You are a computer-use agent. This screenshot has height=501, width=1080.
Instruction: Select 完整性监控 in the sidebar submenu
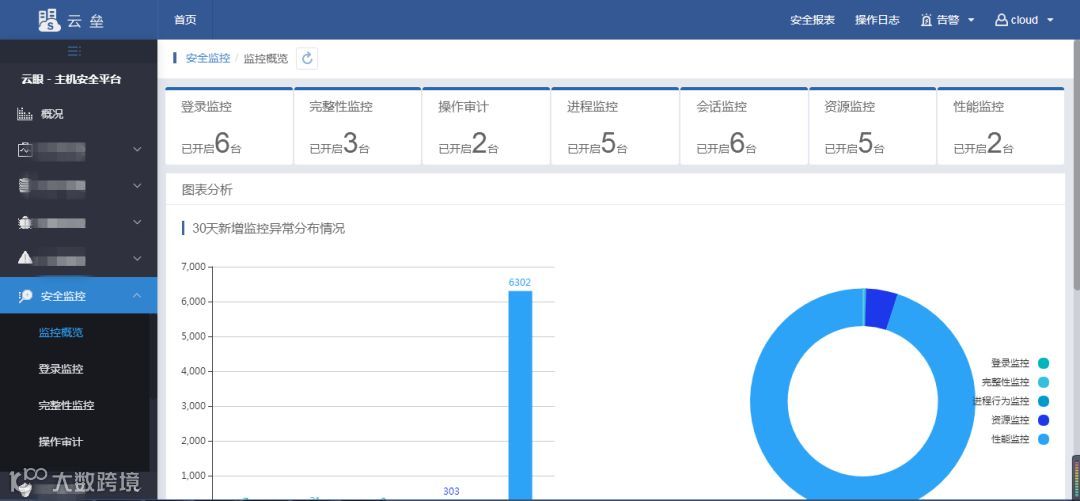click(x=66, y=406)
